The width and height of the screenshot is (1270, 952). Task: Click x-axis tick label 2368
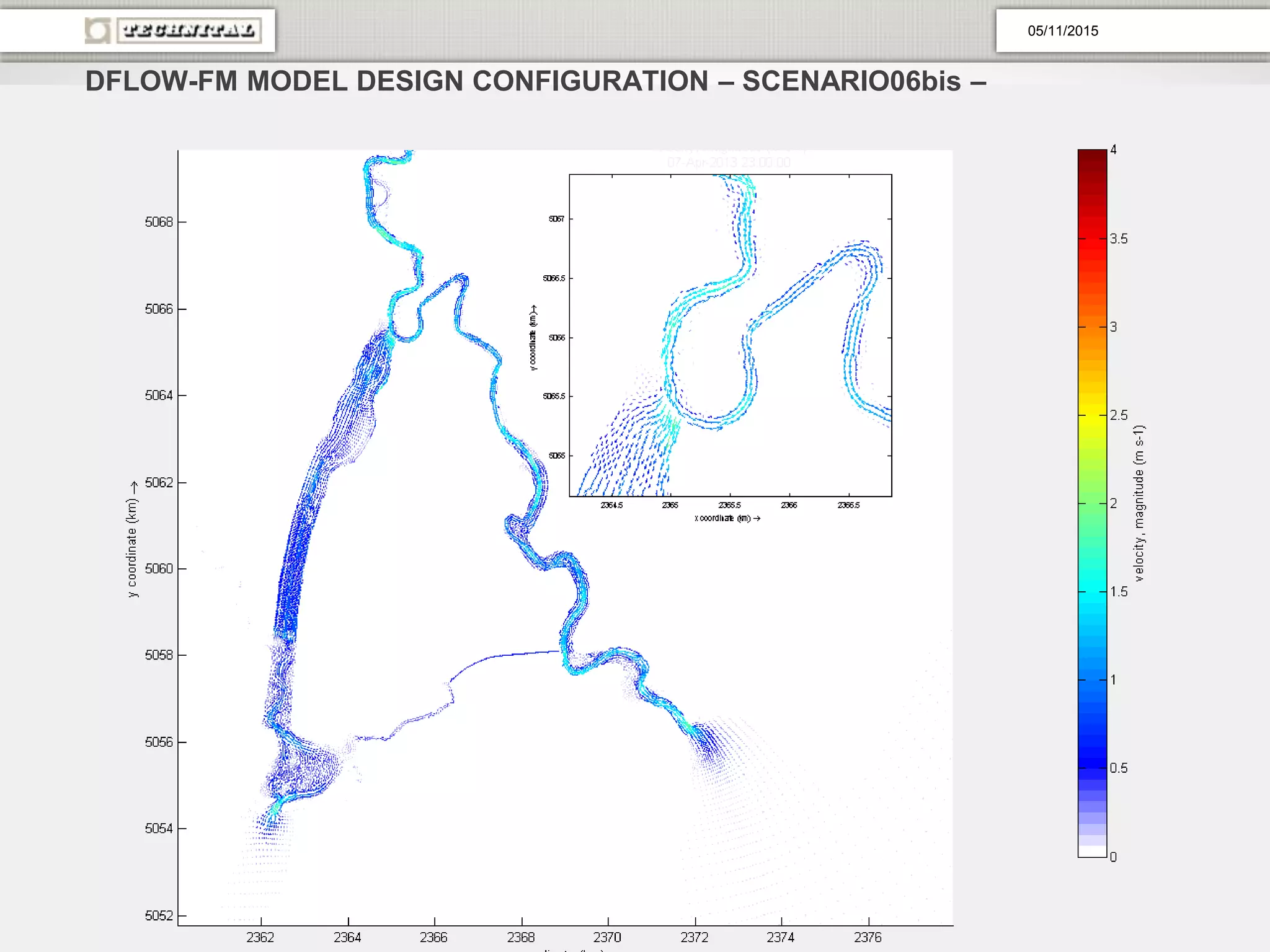[521, 937]
